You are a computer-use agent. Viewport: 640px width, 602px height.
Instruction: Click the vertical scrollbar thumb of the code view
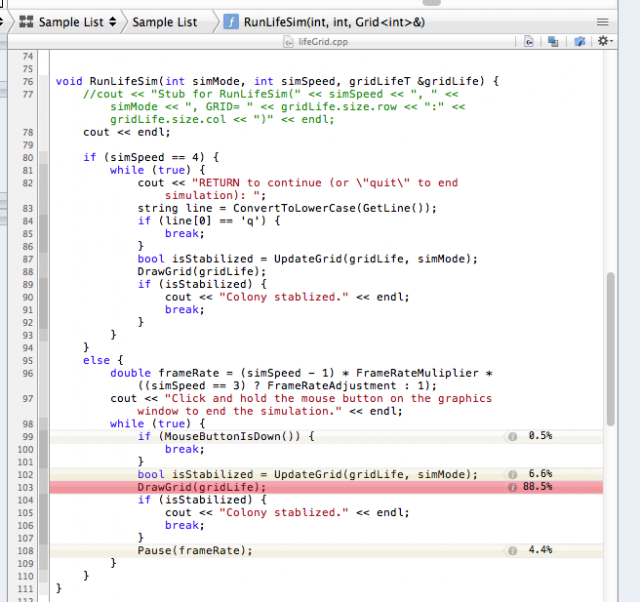[611, 349]
